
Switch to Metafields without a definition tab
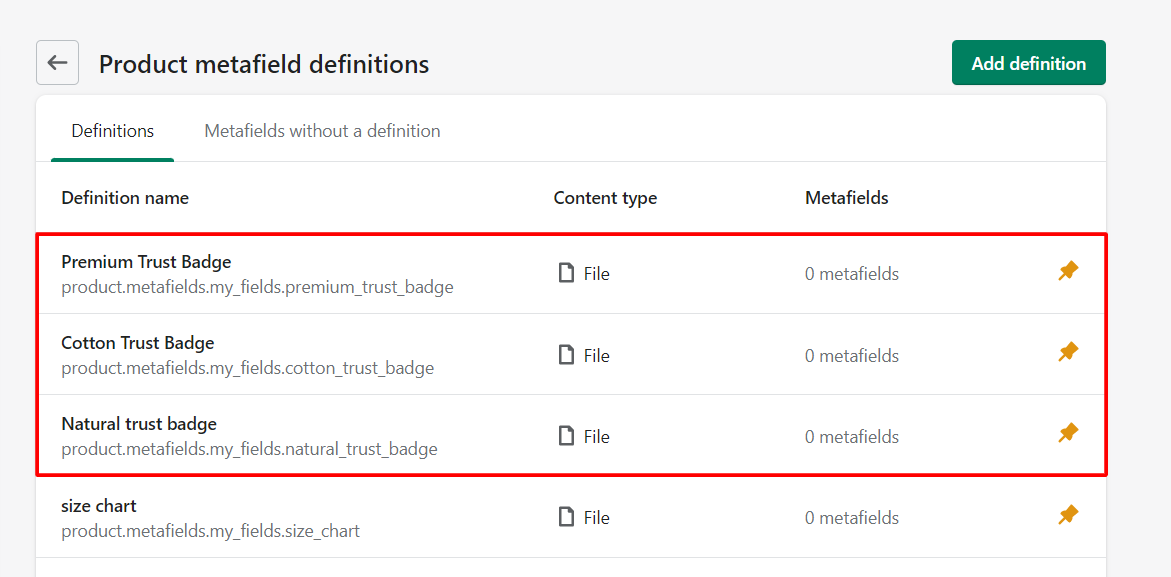click(322, 131)
